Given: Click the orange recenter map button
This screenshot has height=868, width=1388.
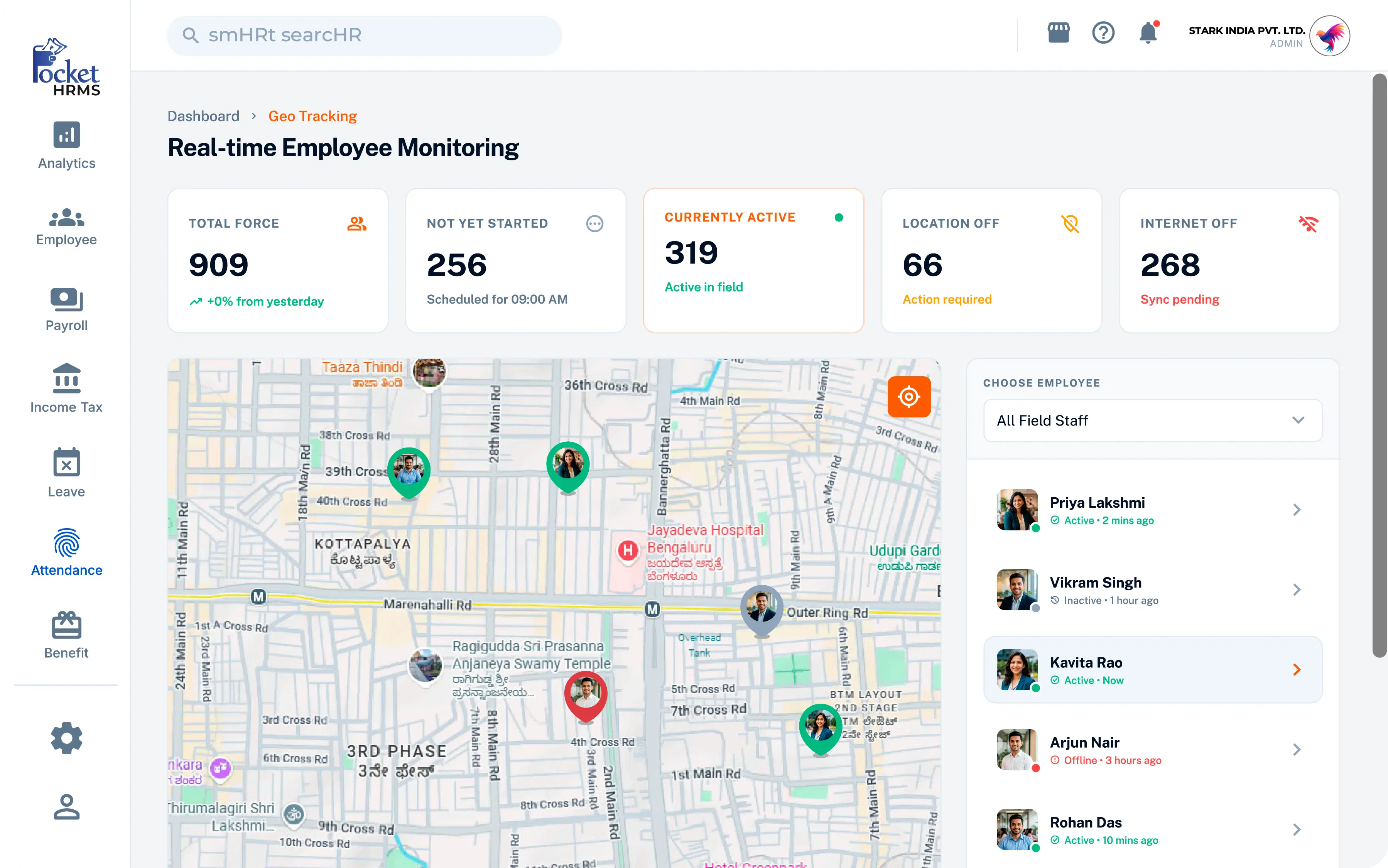Looking at the screenshot, I should 909,397.
